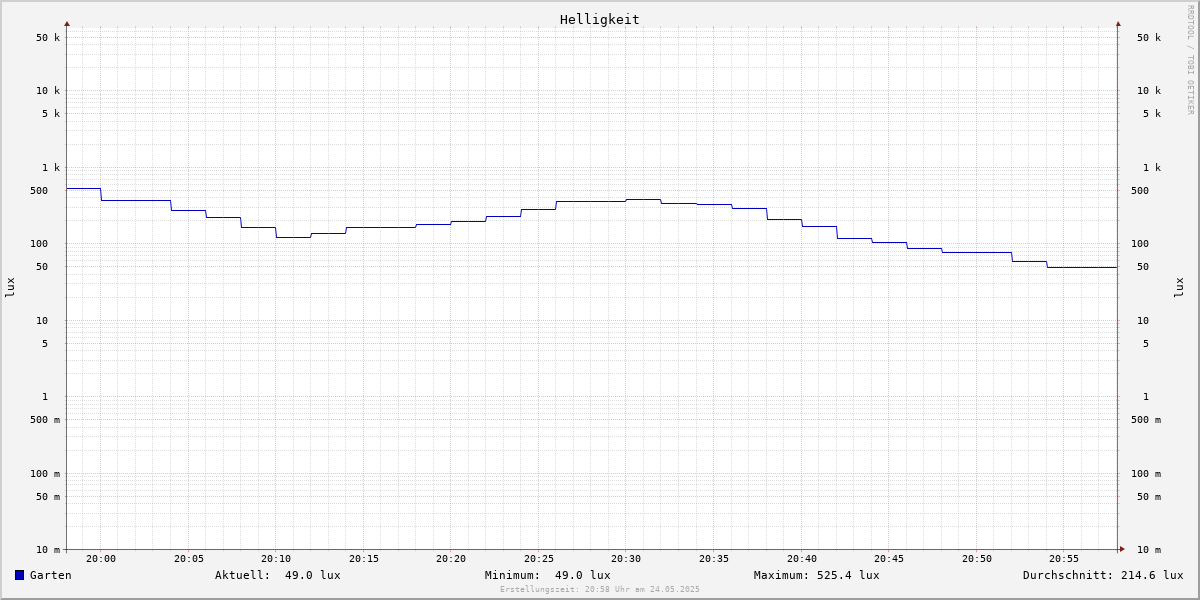Select the chart title 'Helligkeit'
Image resolution: width=1200 pixels, height=600 pixels.
(x=600, y=19)
